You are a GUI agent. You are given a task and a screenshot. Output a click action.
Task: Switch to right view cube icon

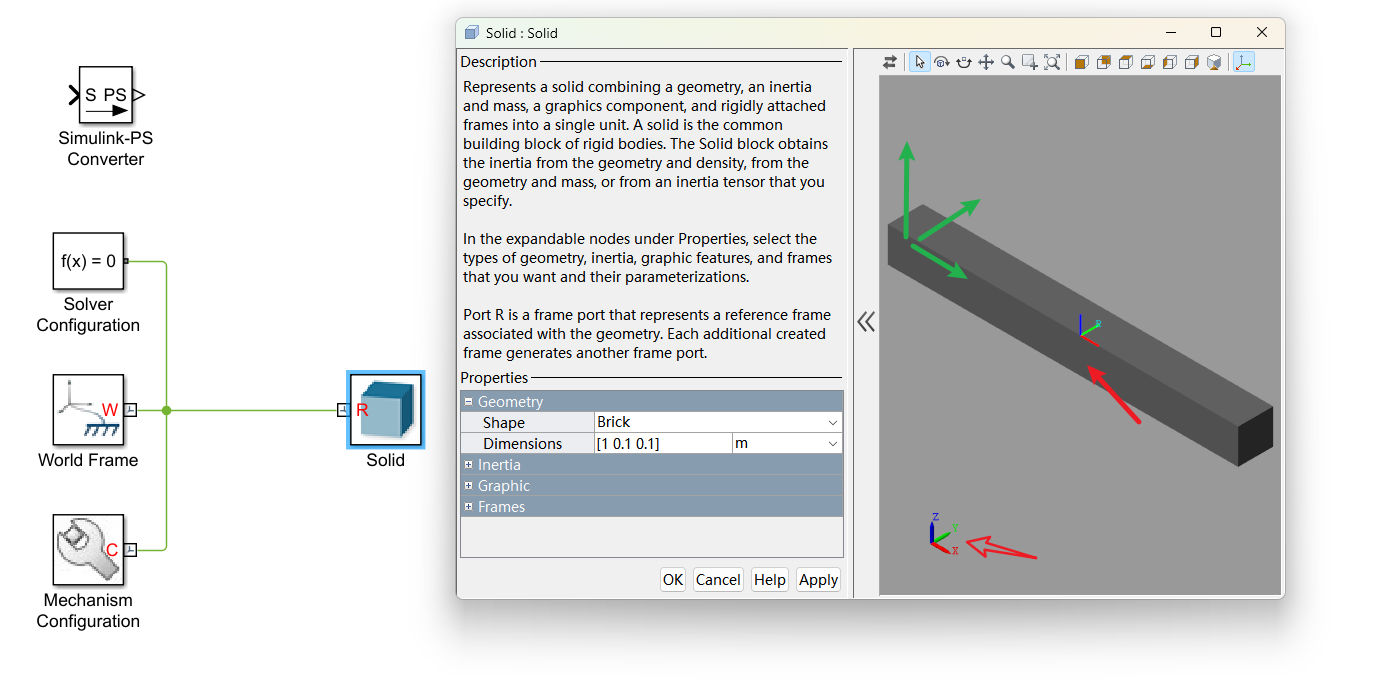pos(1191,62)
